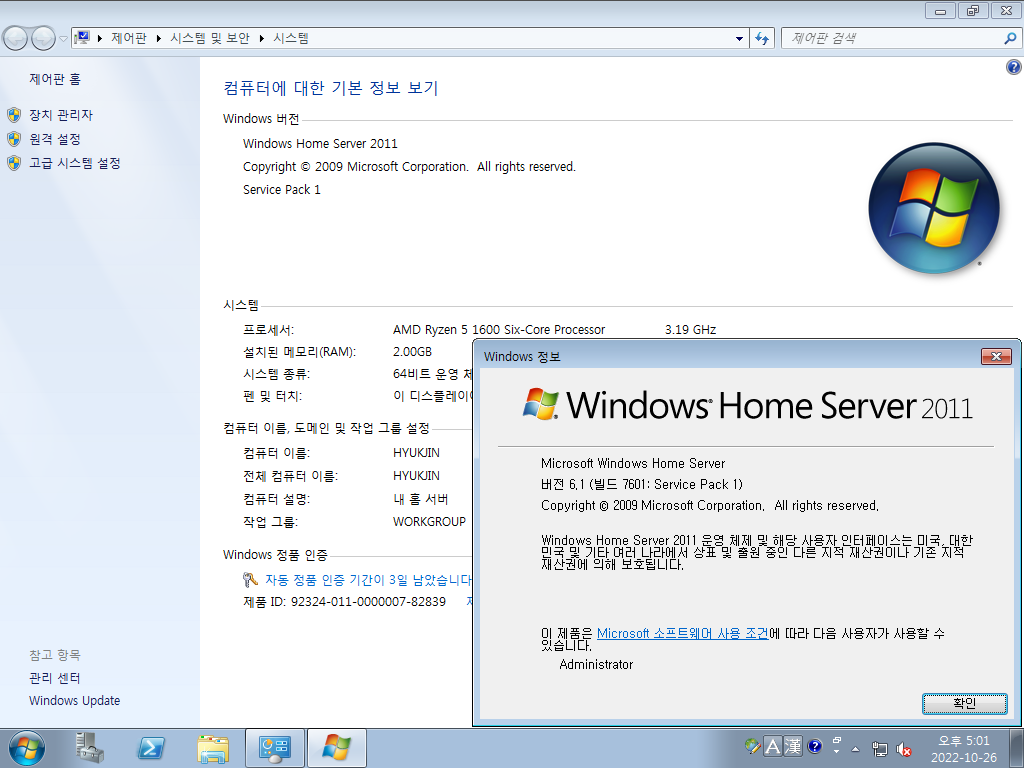Click the shield icon beside 장치 관리자
Viewport: 1024px width, 768px height.
click(x=14, y=115)
